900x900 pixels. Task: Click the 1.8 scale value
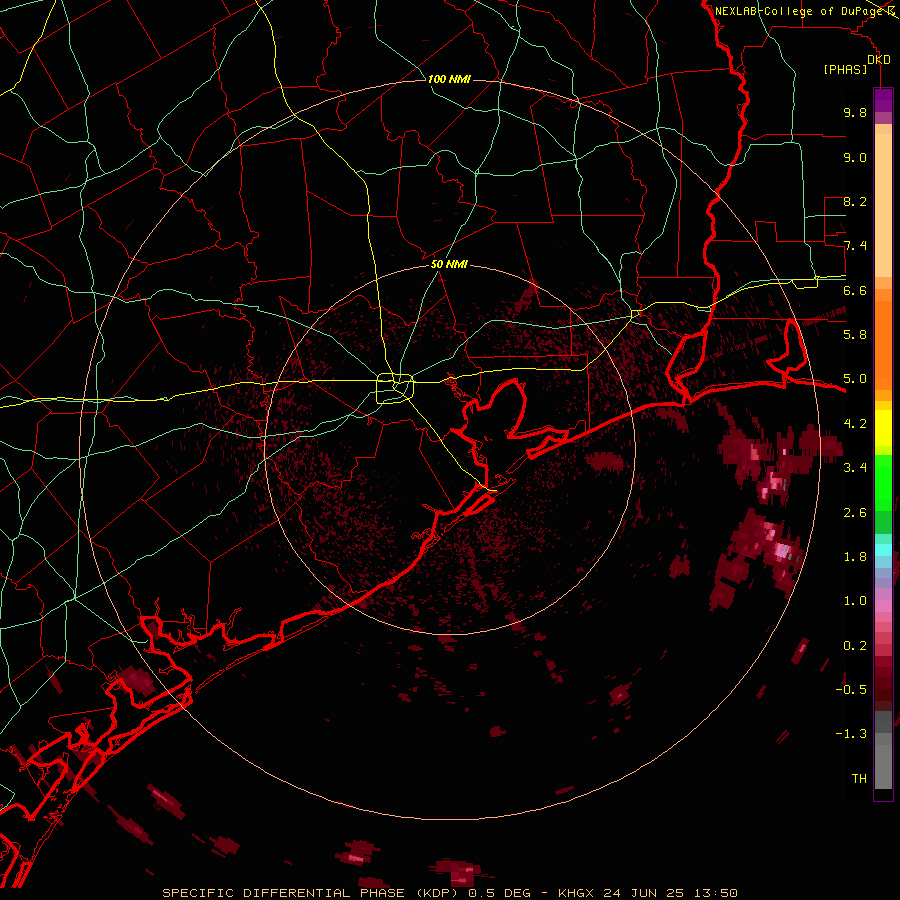tap(855, 557)
